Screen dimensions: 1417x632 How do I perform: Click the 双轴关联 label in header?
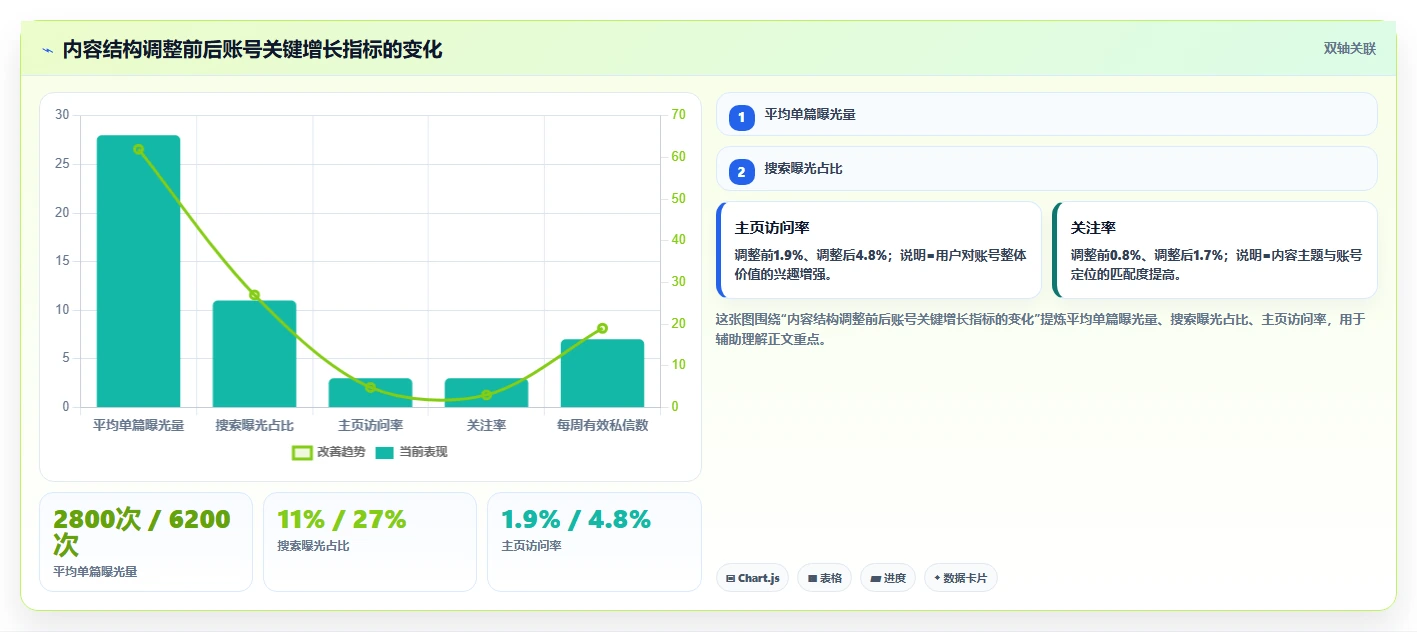coord(1350,49)
